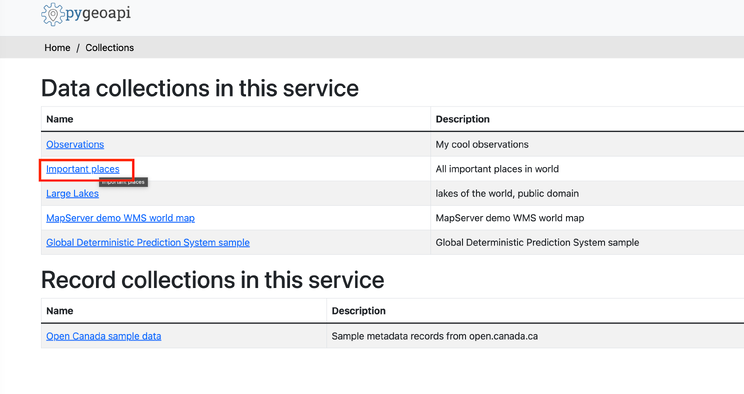Image resolution: width=744 pixels, height=394 pixels.
Task: Click Name header in Record collections table
Action: (60, 311)
